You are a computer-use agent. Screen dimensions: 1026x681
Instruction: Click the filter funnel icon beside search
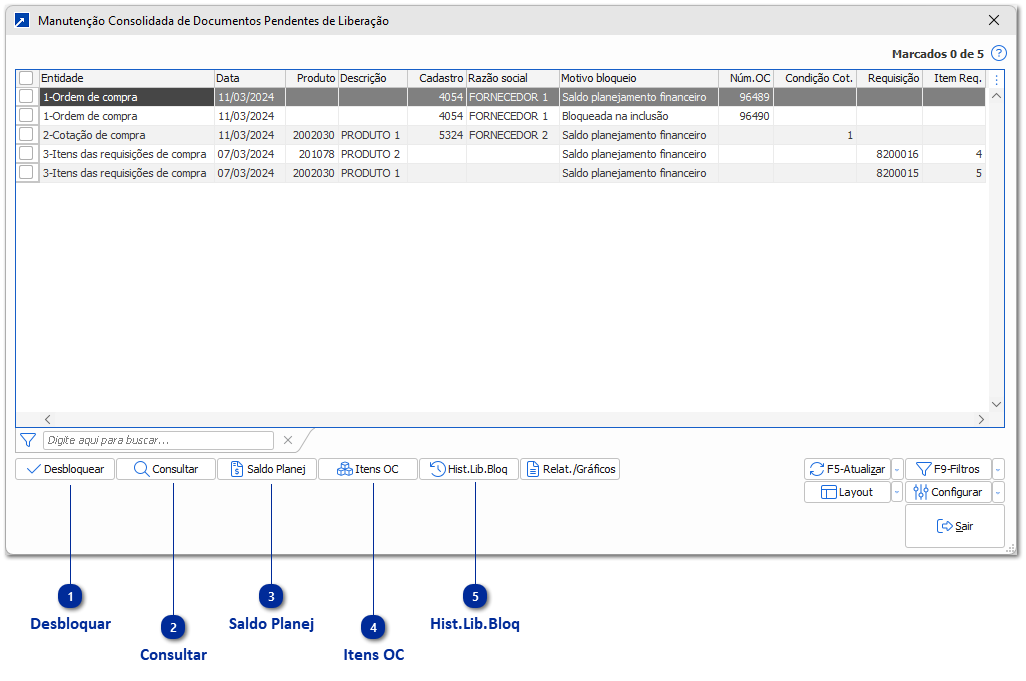28,440
